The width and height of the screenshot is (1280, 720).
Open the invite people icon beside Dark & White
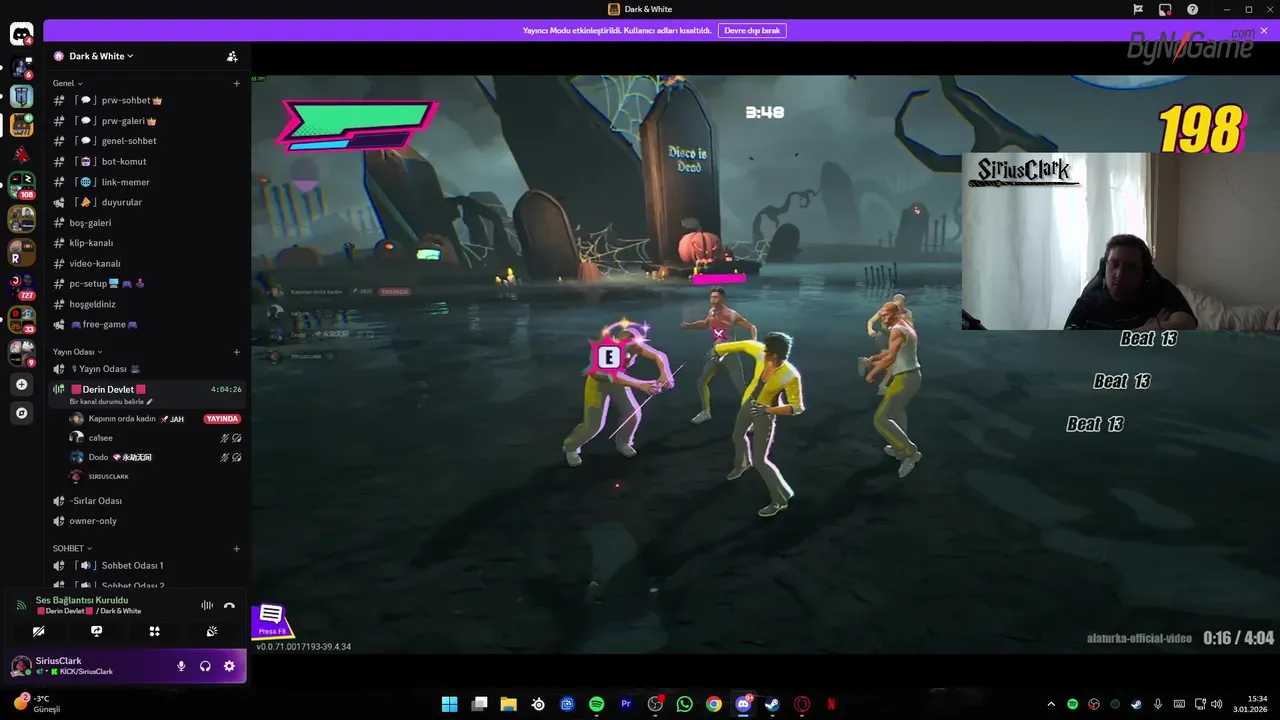pyautogui.click(x=232, y=56)
